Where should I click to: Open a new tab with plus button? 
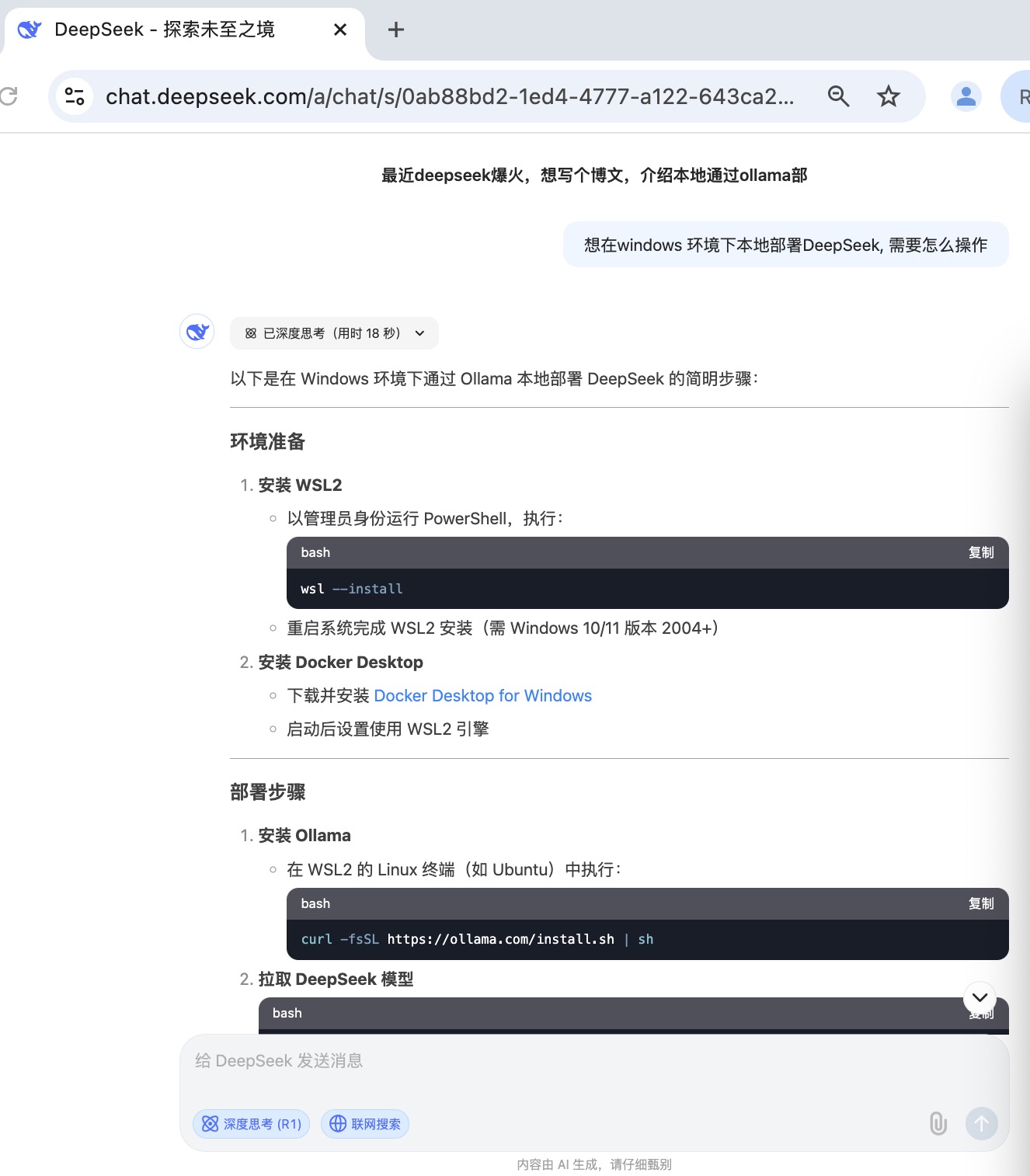[396, 30]
